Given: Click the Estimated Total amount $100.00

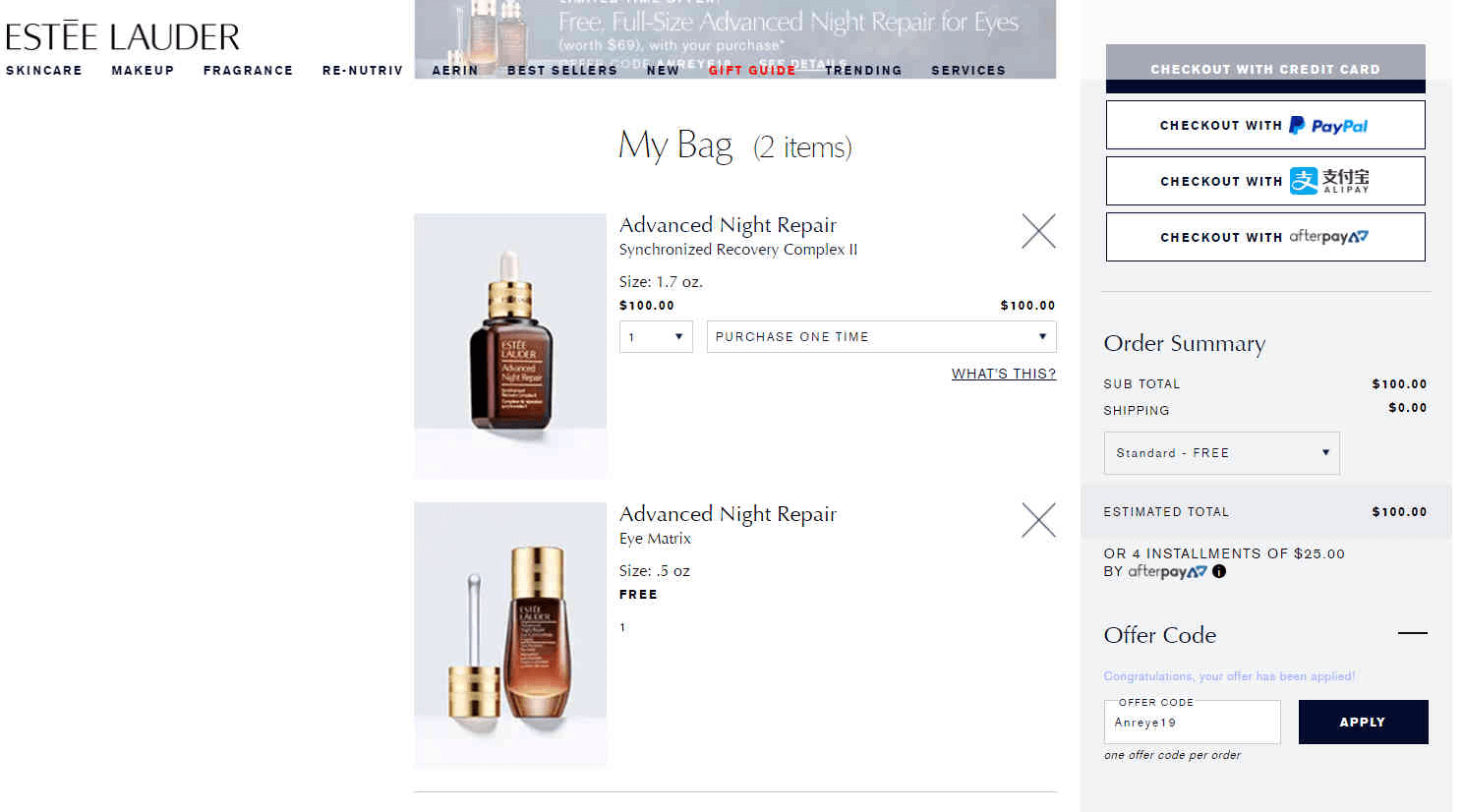Looking at the screenshot, I should [1399, 512].
